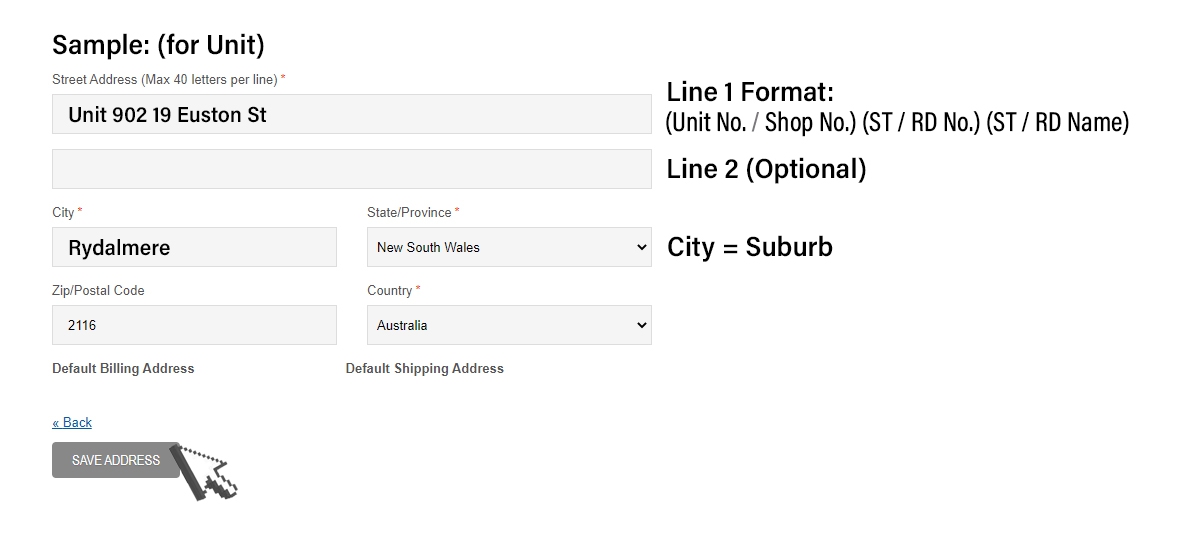The image size is (1200, 550).
Task: Click the Zip/Postal Code field label
Action: [98, 290]
